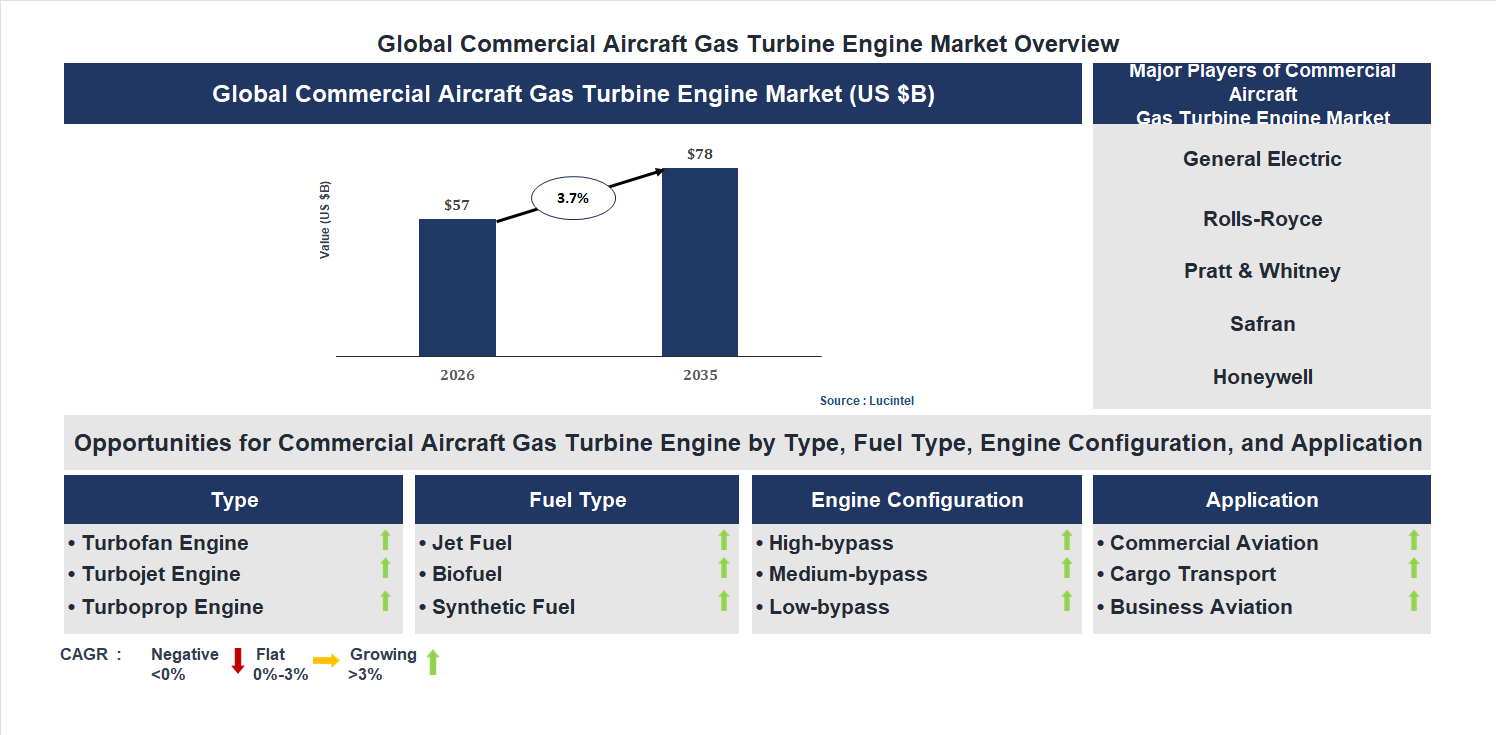Viewport: 1496px width, 735px height.
Task: Click the green arrow beside Cargo Transport
Action: [x=1414, y=568]
